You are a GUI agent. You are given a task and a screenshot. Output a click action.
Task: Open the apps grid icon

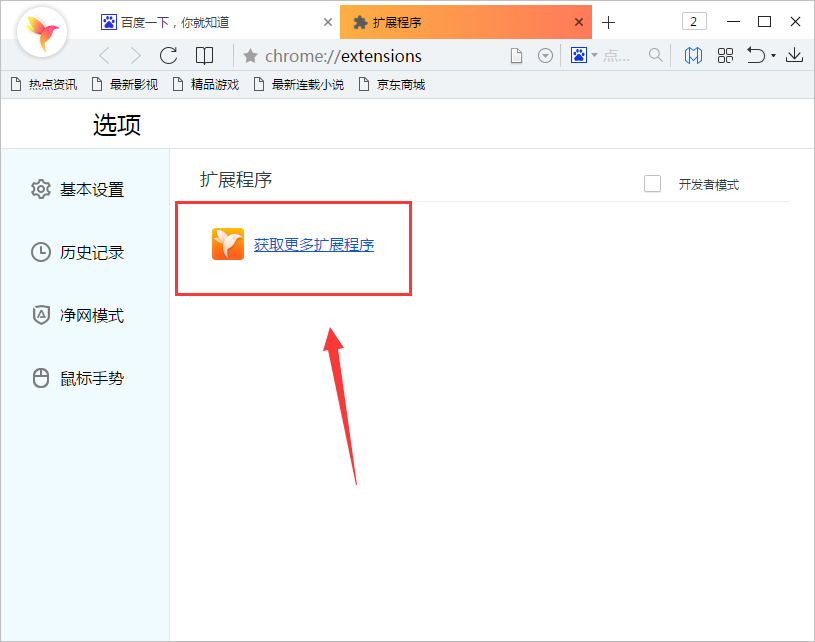[x=725, y=55]
